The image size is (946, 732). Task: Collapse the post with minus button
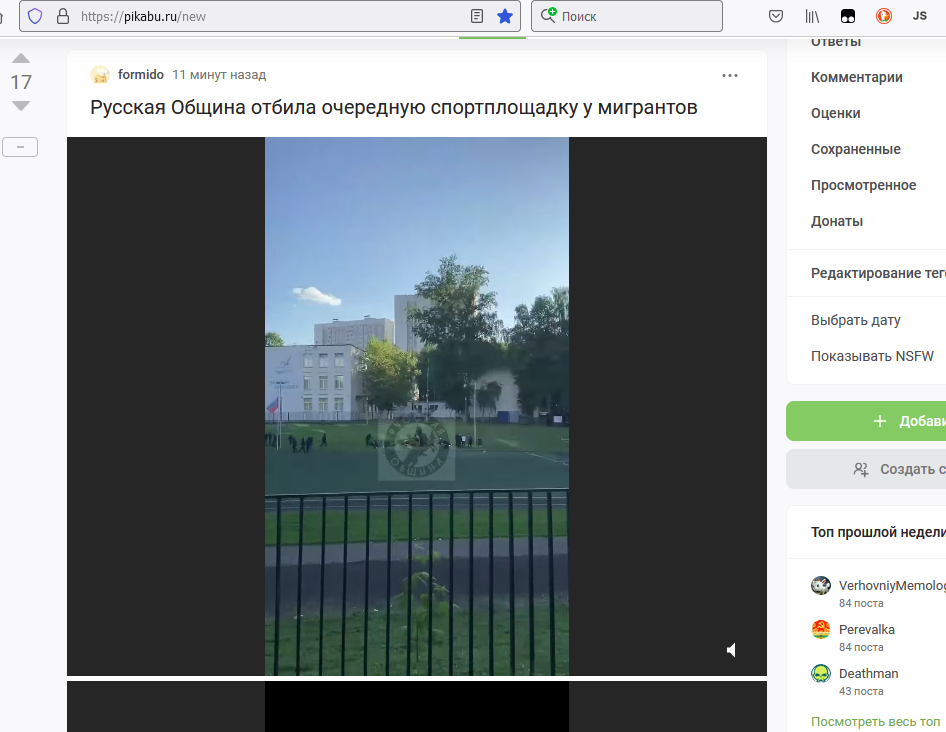point(20,147)
